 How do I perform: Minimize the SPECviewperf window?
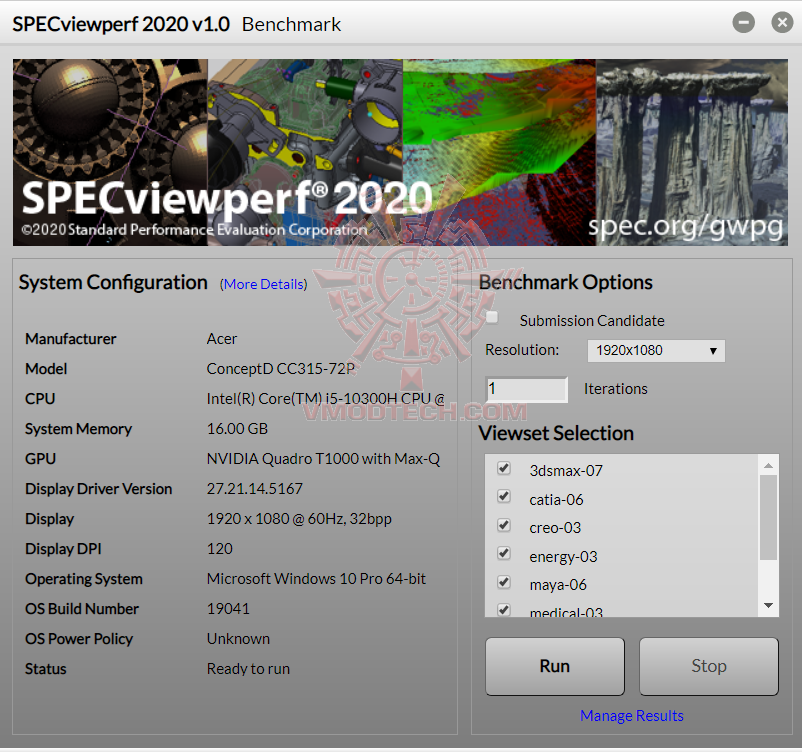point(741,21)
